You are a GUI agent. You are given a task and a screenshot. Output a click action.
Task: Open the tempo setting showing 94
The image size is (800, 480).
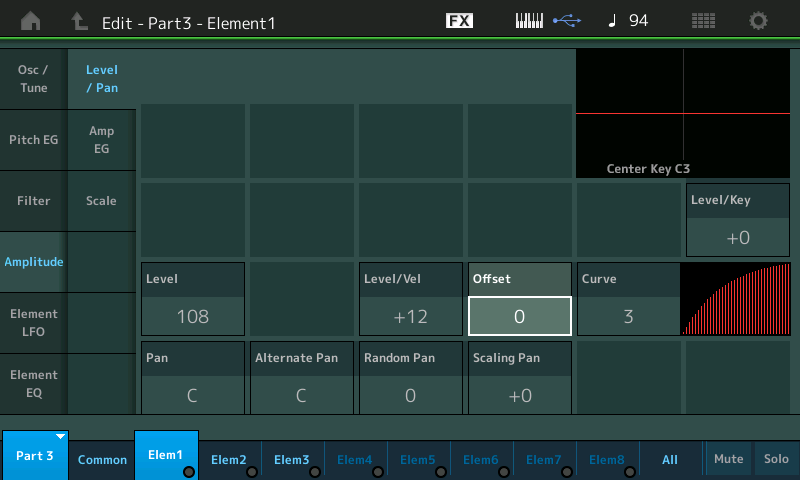click(x=629, y=21)
